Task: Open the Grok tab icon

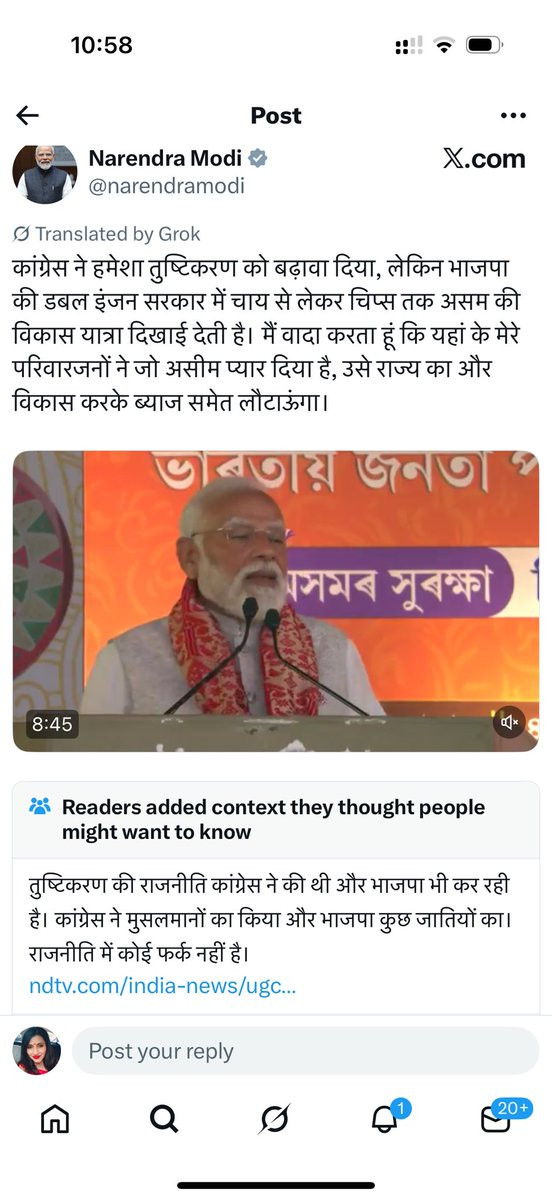Action: coord(274,1119)
